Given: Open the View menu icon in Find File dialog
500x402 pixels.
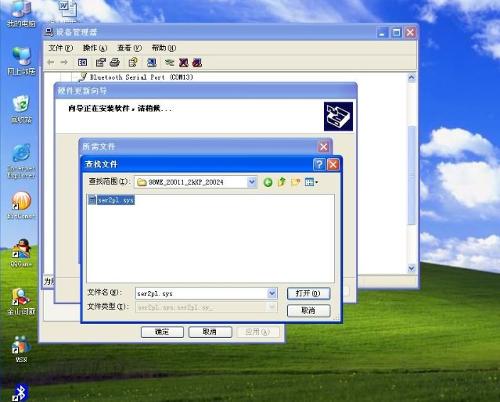Looking at the screenshot, I should [x=311, y=182].
